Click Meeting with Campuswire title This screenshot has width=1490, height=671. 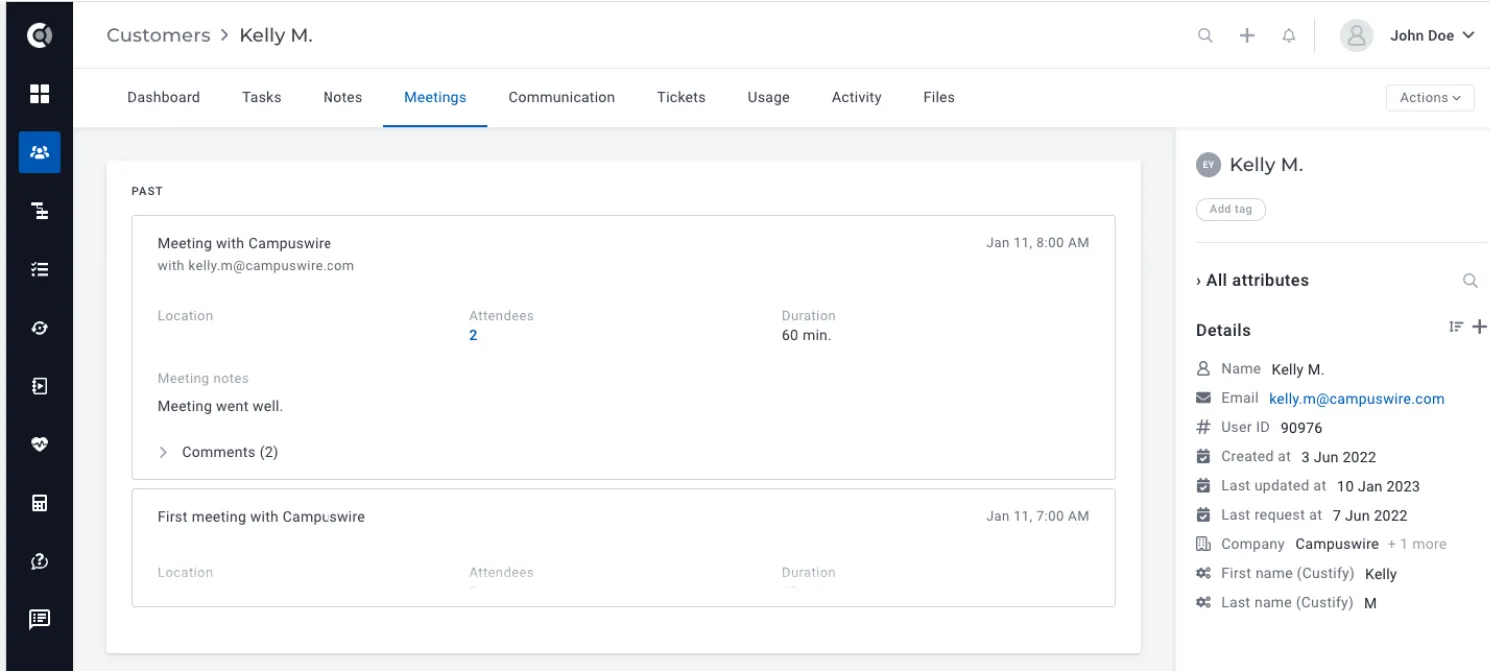pyautogui.click(x=244, y=243)
